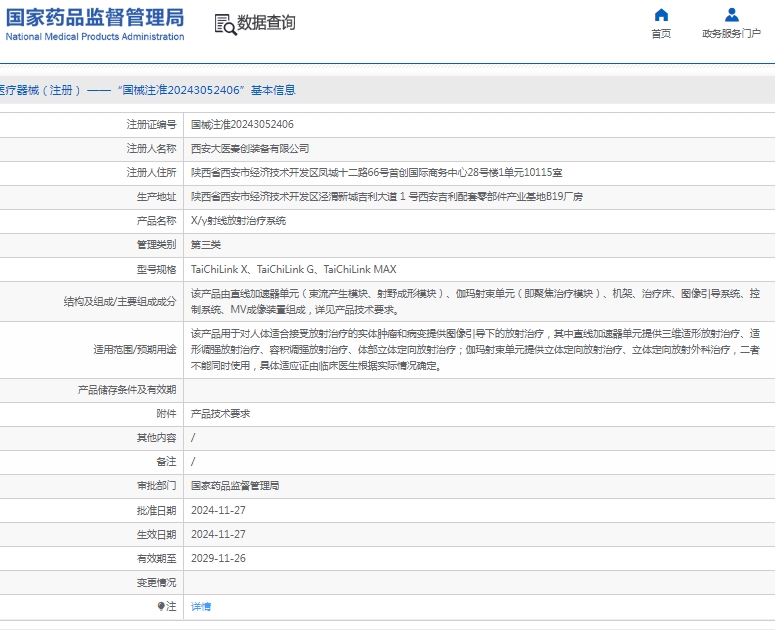Click the 管理类别 row label
The image size is (775, 630).
[x=156, y=245]
